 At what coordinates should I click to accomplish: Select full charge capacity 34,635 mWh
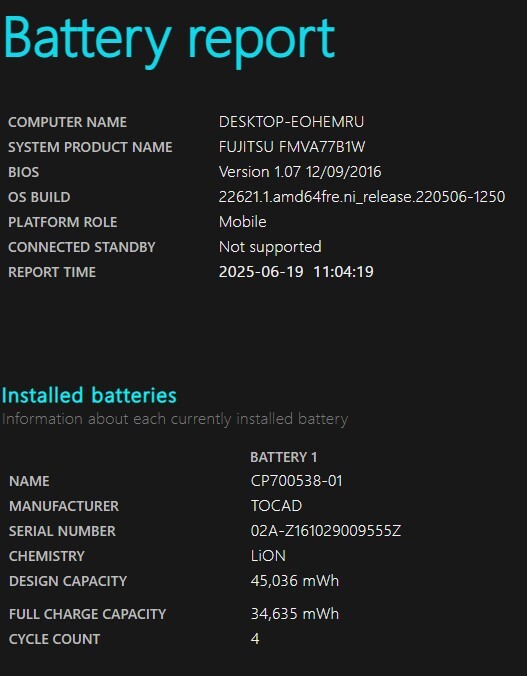[295, 613]
